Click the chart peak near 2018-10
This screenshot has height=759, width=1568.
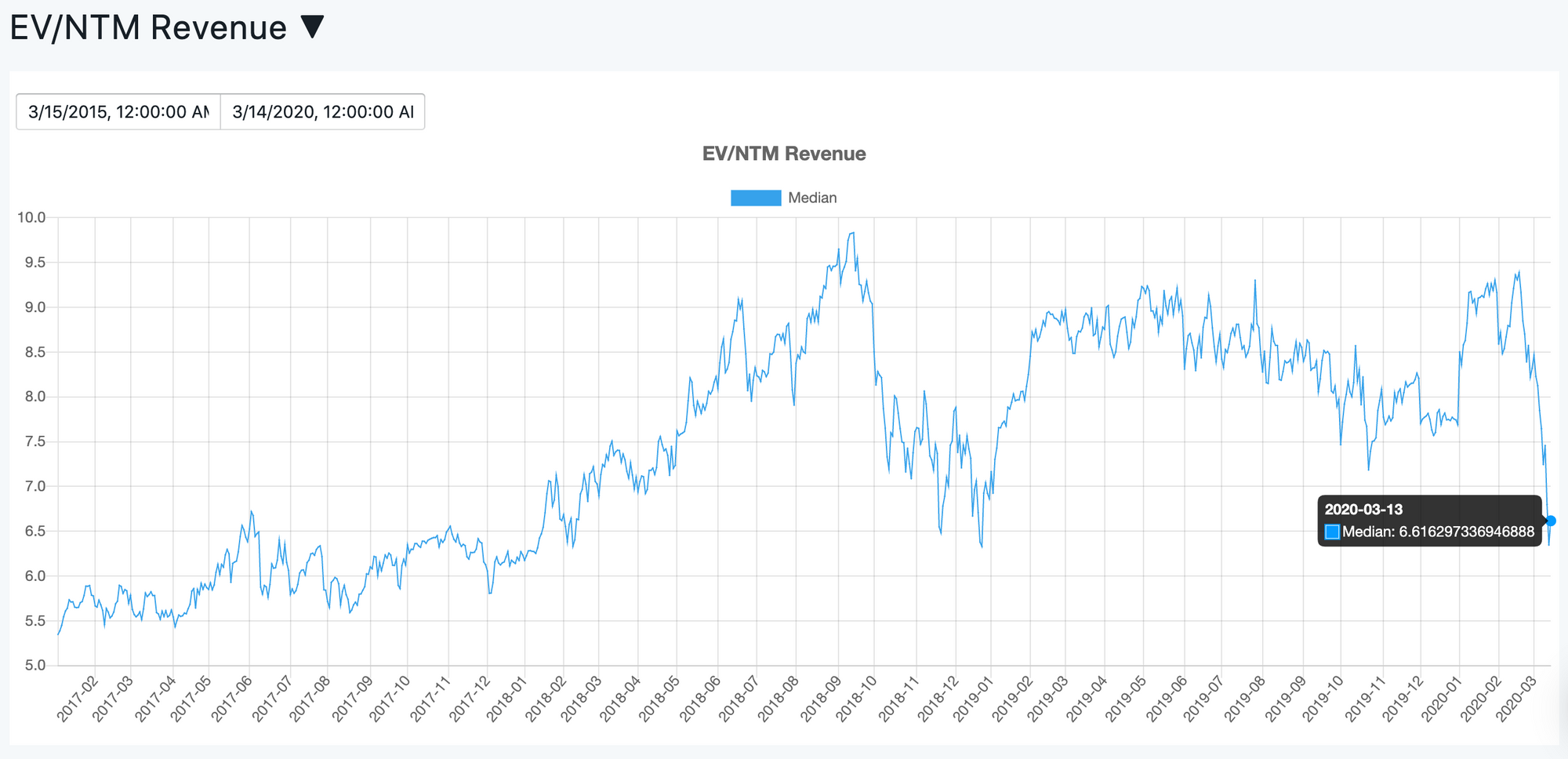point(853,233)
